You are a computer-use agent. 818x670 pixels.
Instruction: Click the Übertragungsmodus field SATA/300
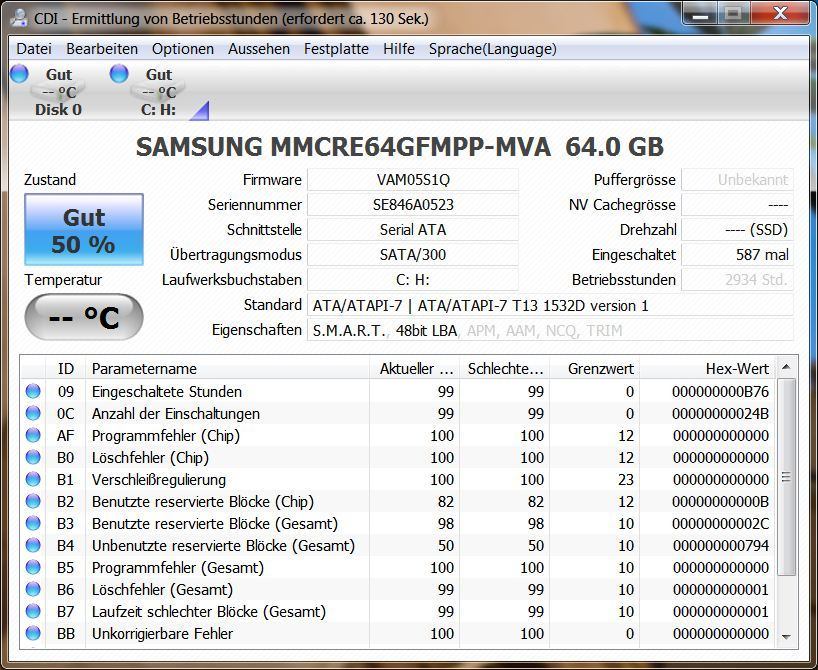413,255
